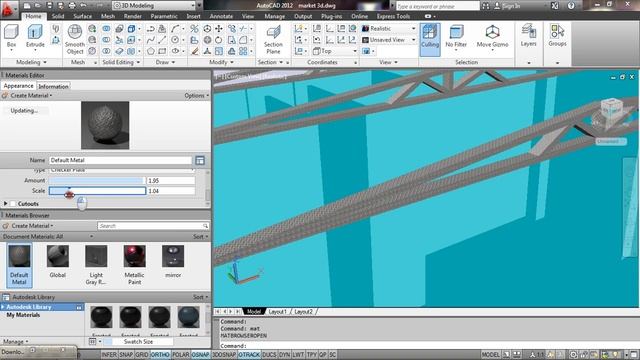Expand the Modify panel dropdown

point(221,62)
